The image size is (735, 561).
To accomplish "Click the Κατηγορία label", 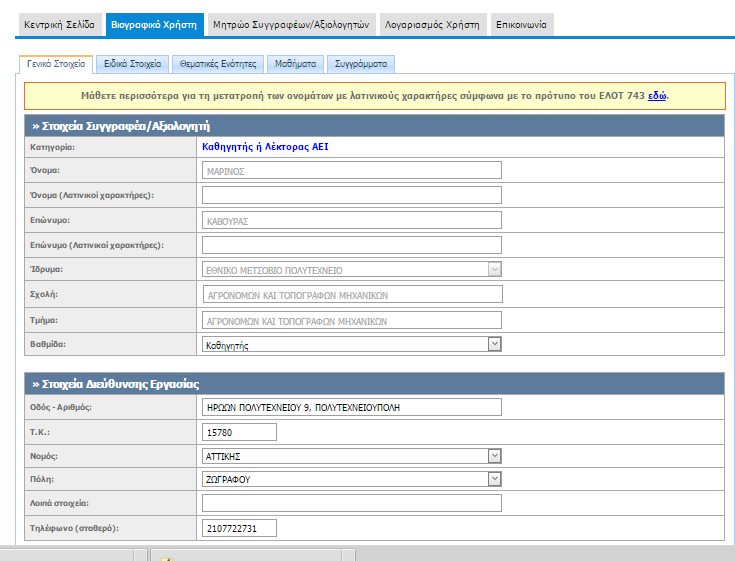I will [x=52, y=147].
